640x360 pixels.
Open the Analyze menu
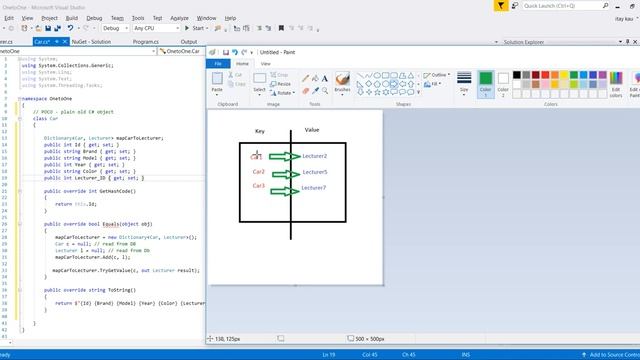click(x=179, y=18)
